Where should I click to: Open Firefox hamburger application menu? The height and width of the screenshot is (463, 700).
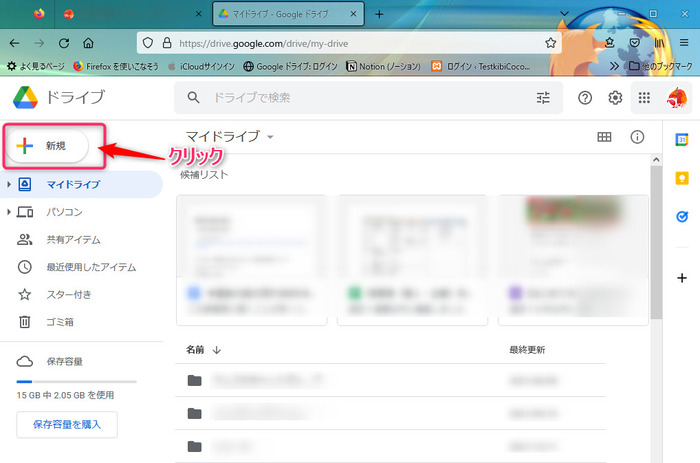point(684,43)
